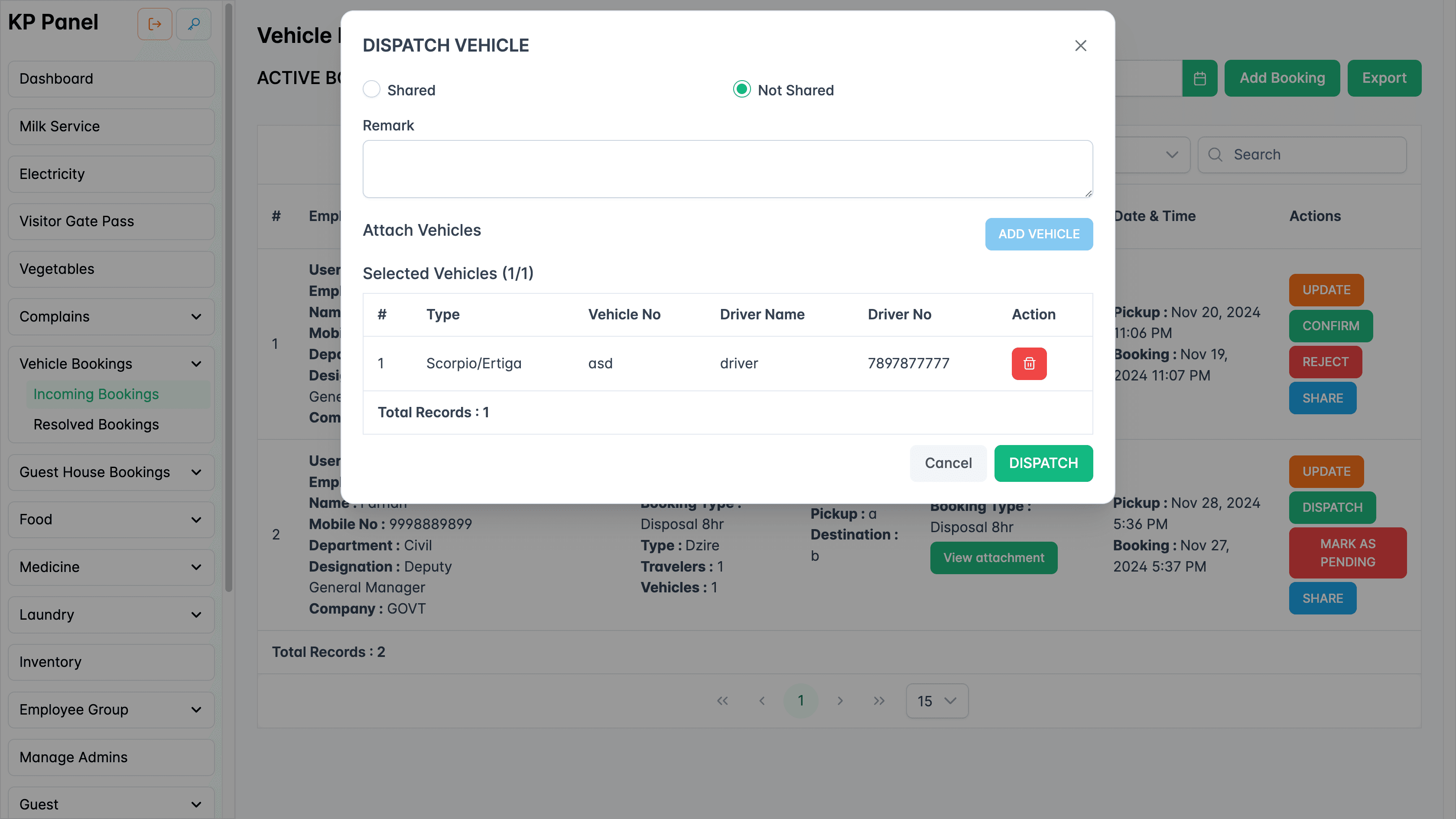The width and height of the screenshot is (1456, 819).
Task: Collapse the Vehicle Bookings section
Action: [196, 364]
